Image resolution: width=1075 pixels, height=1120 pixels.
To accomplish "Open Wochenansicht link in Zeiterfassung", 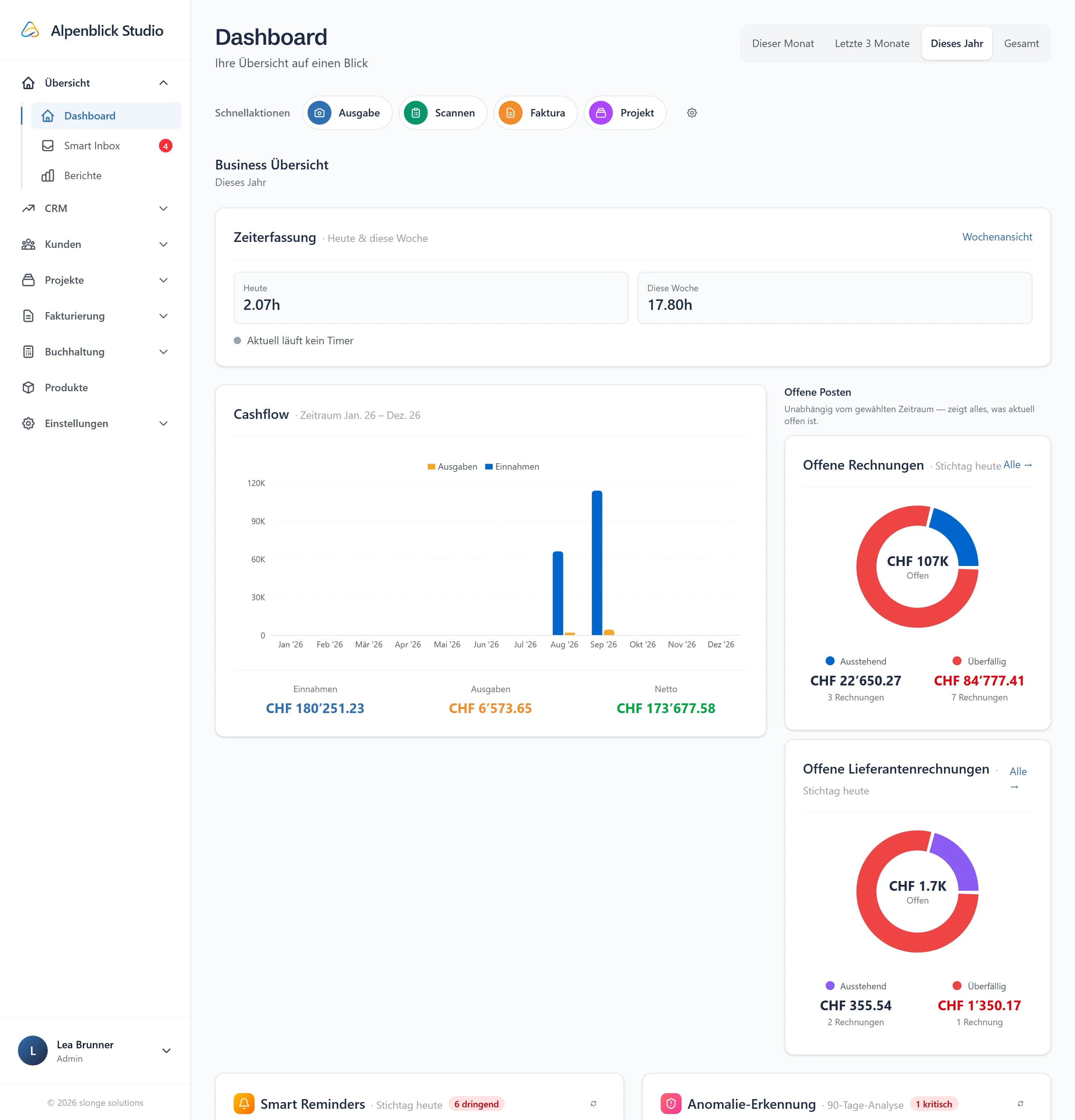I will 997,237.
